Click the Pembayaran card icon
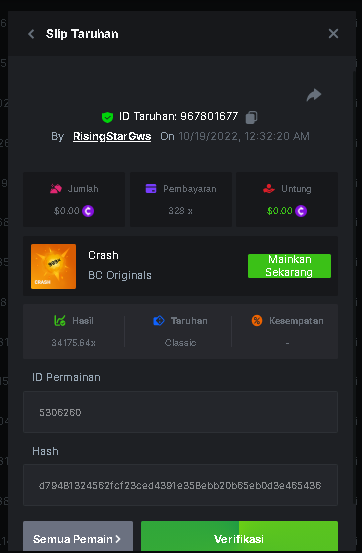362x553 pixels. (151, 189)
